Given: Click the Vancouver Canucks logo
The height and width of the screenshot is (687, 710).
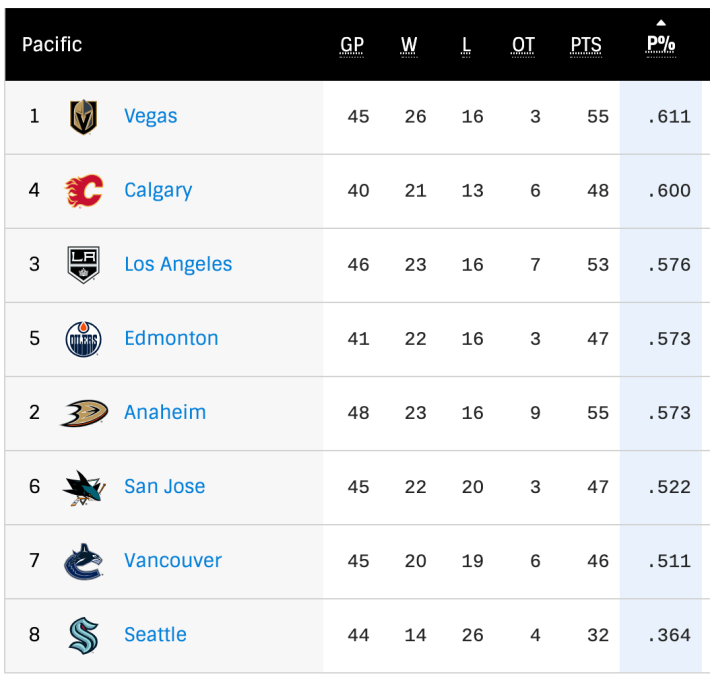Looking at the screenshot, I should pos(83,562).
